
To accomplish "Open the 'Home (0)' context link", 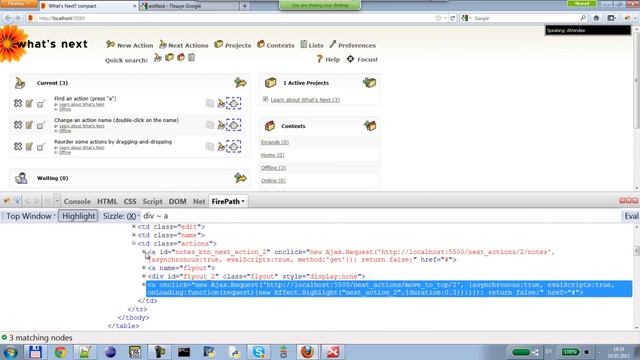I will point(272,155).
